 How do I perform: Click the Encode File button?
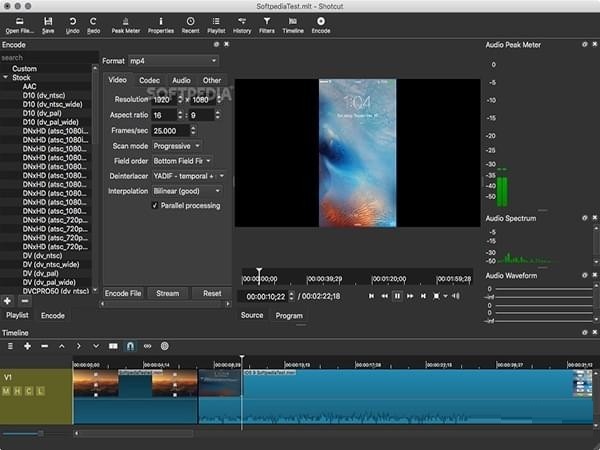(x=123, y=293)
